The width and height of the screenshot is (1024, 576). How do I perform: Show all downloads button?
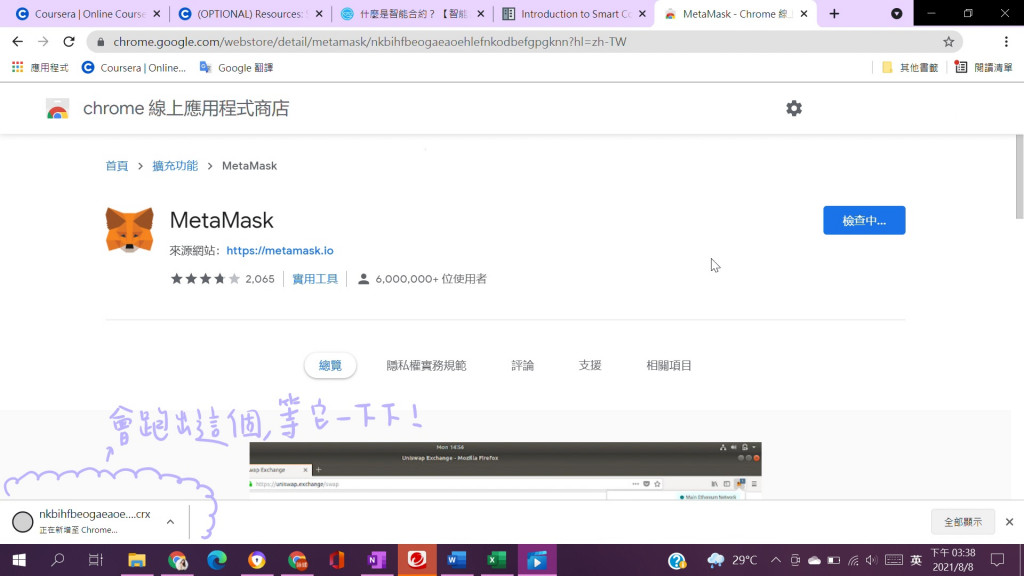[x=963, y=522]
